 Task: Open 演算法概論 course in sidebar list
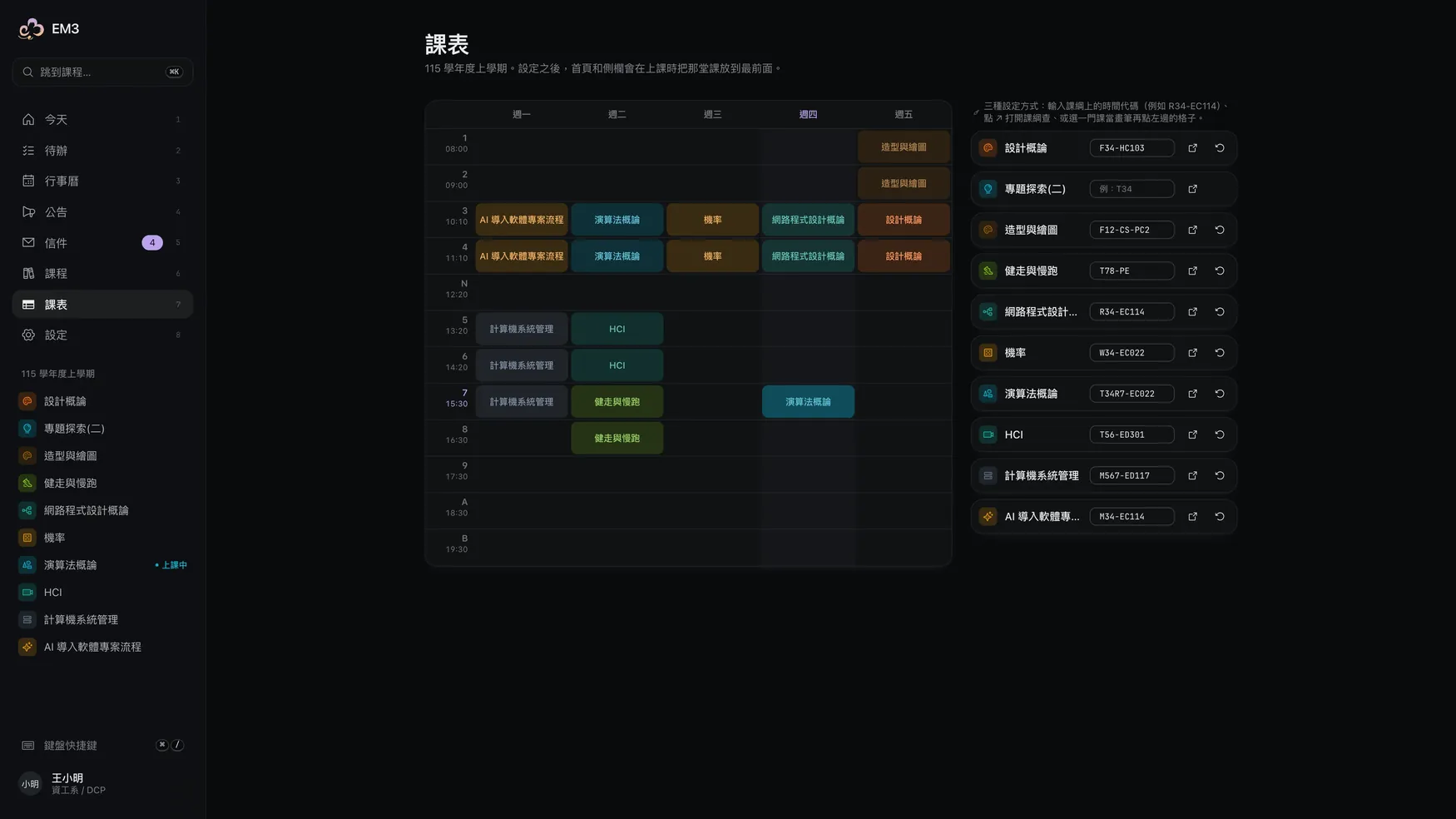coord(102,565)
